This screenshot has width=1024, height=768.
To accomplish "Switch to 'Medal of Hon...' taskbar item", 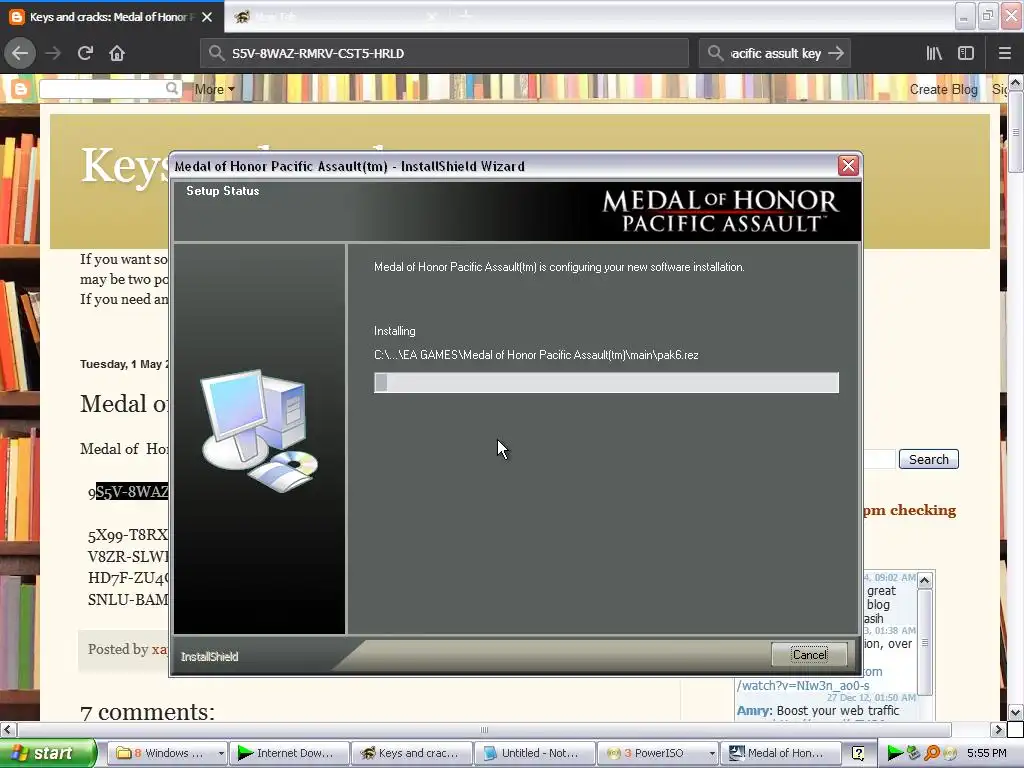I will pos(779,753).
